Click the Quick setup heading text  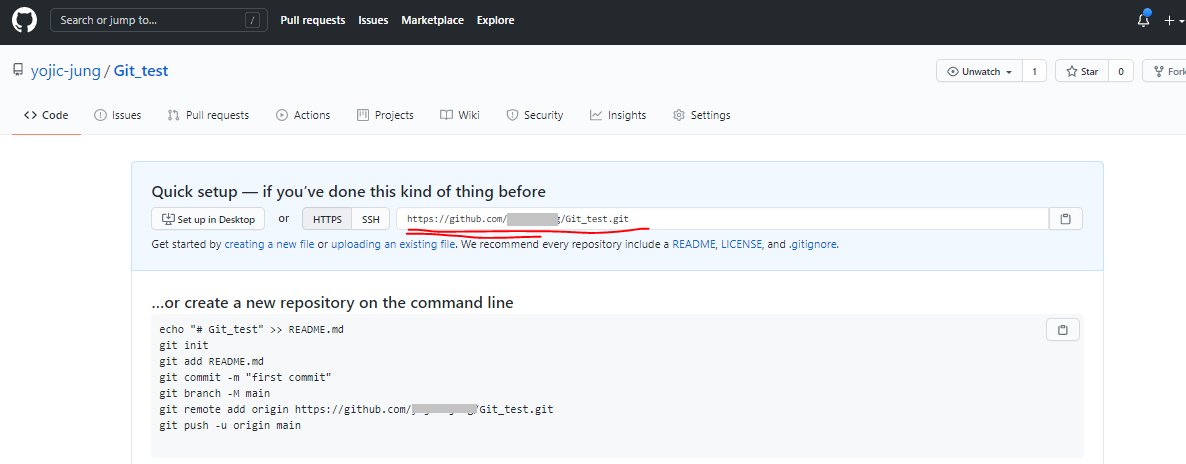[349, 191]
